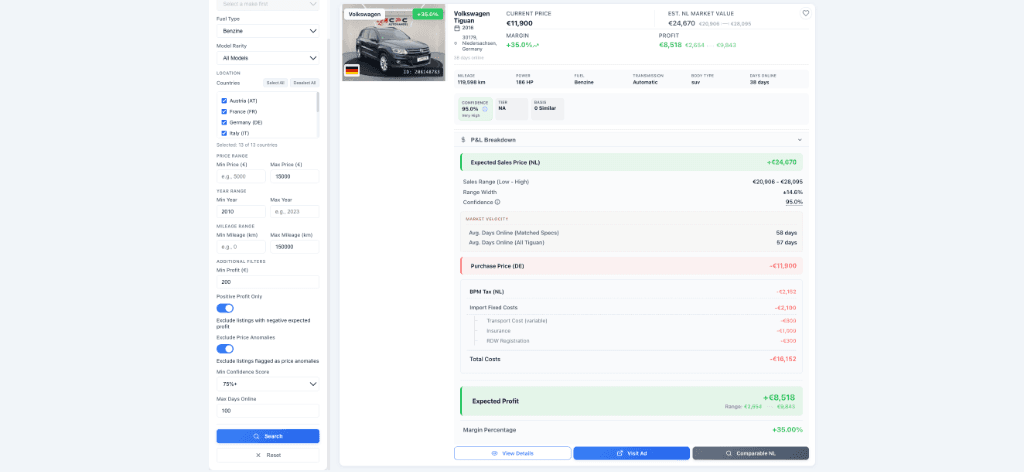Click the Max Days Online field showing 100
Viewport: 1024px width, 472px height.
pos(268,411)
